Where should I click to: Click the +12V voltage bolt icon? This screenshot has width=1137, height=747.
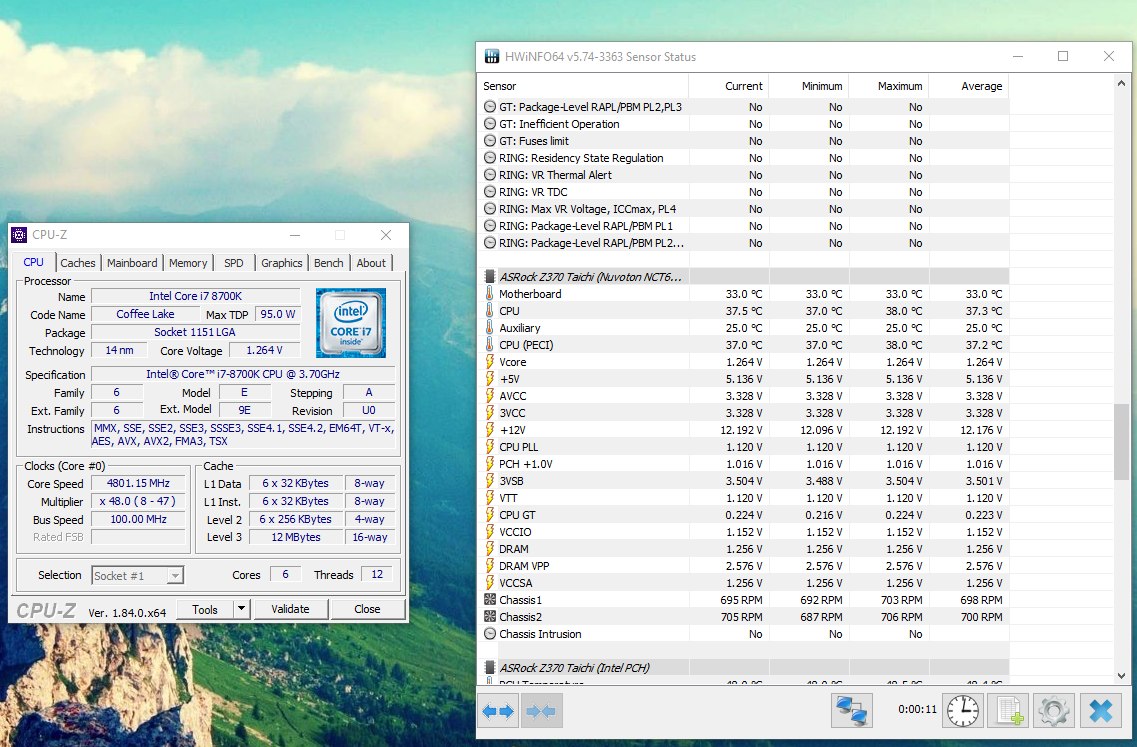pos(489,429)
